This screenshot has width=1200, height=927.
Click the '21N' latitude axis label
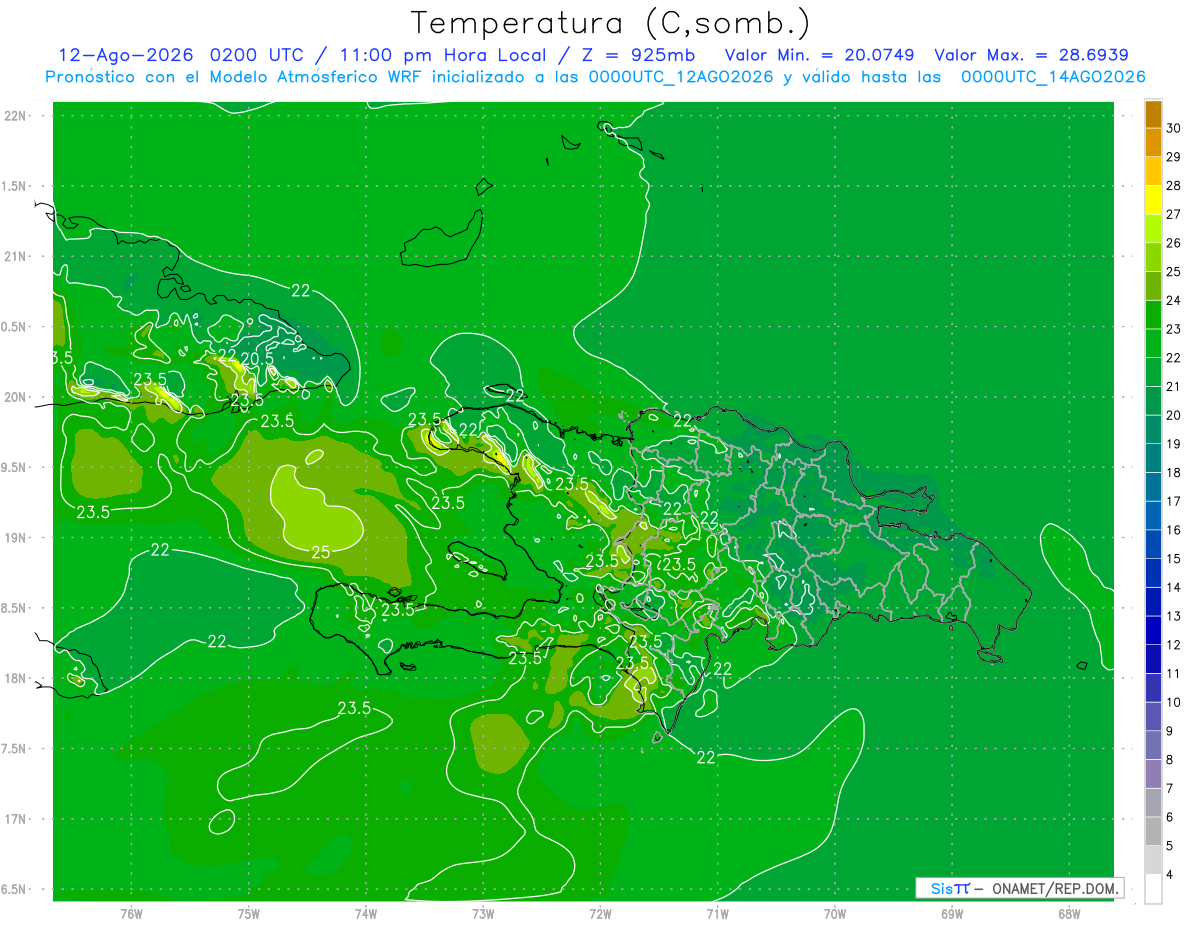17,256
